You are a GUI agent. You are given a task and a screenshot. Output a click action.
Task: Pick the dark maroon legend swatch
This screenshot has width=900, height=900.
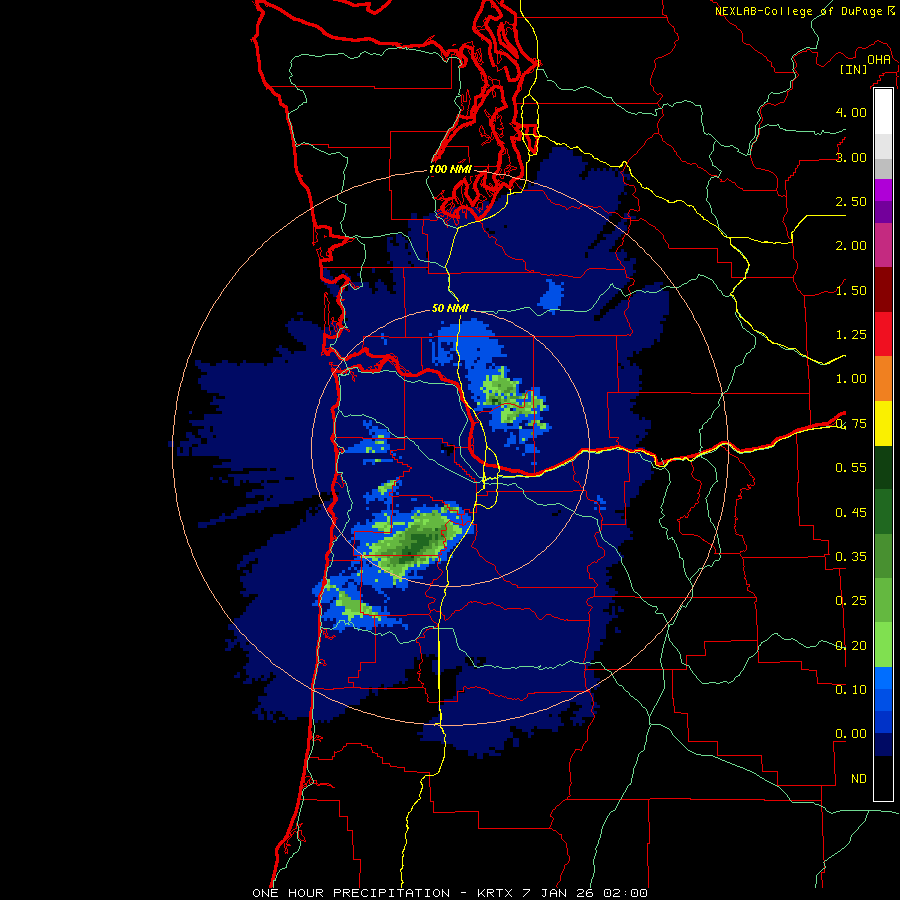tap(883, 290)
